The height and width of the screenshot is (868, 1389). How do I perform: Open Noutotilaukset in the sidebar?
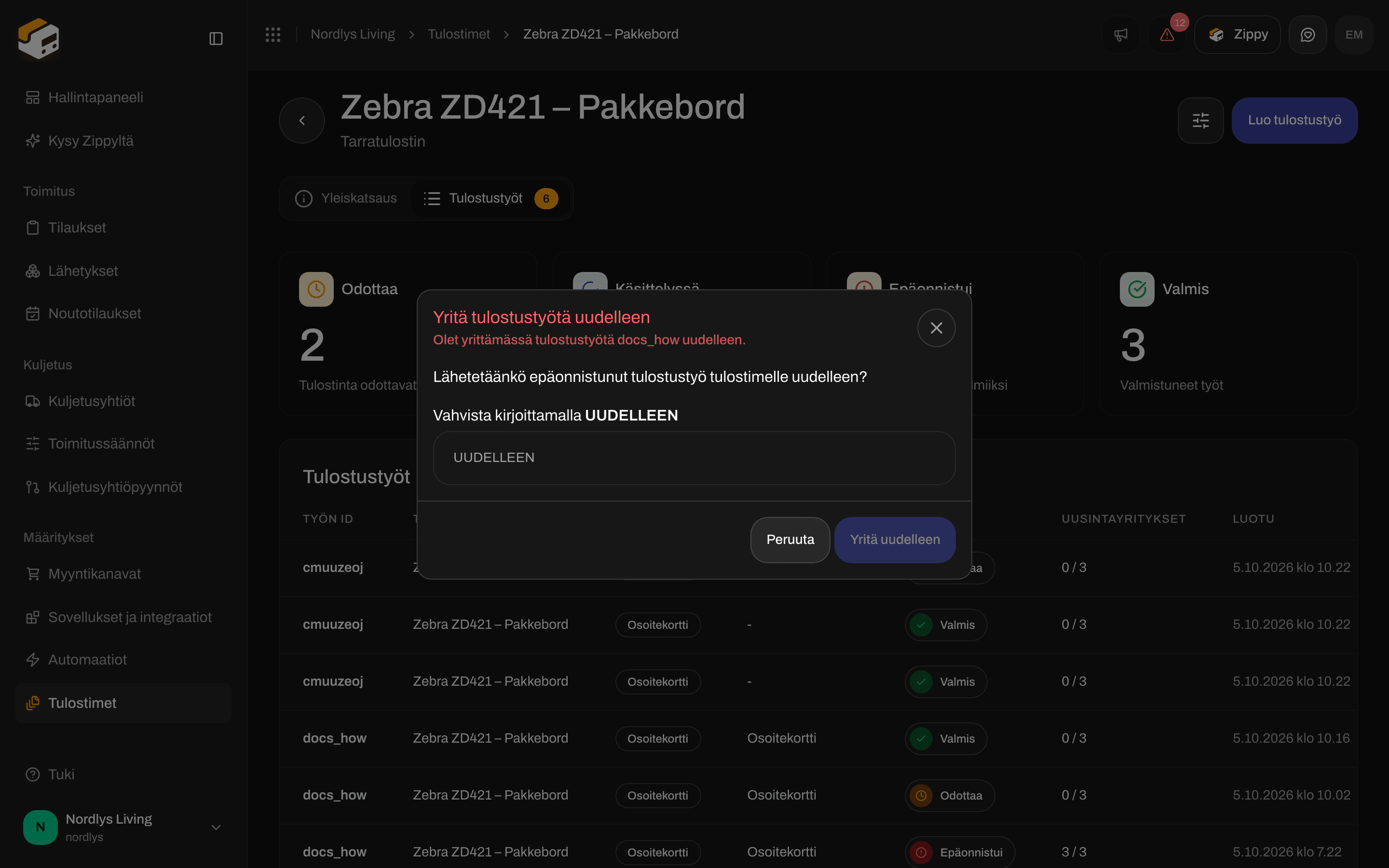point(123,313)
